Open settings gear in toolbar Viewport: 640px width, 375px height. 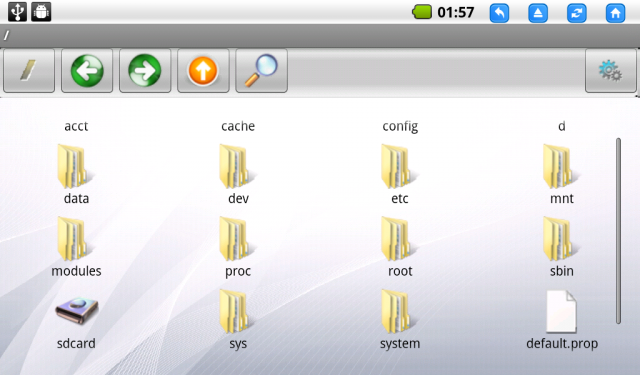tap(611, 71)
